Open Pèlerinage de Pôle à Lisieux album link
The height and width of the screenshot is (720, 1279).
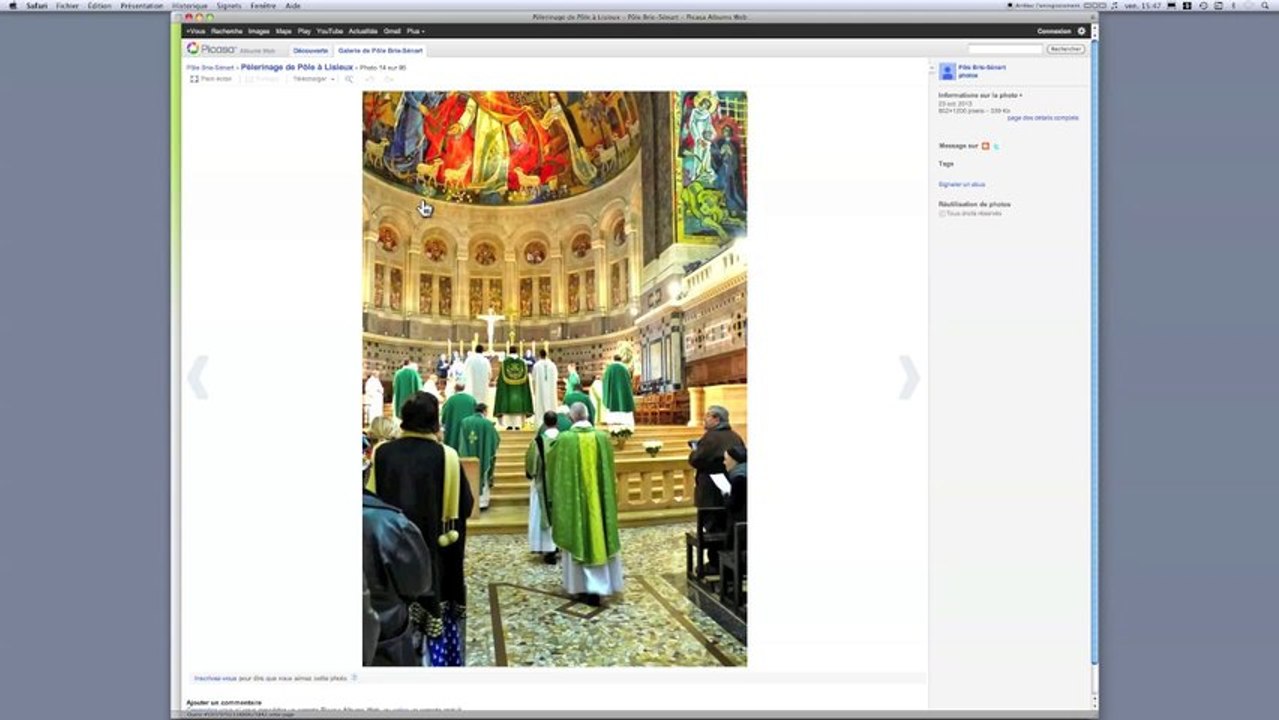(x=297, y=67)
